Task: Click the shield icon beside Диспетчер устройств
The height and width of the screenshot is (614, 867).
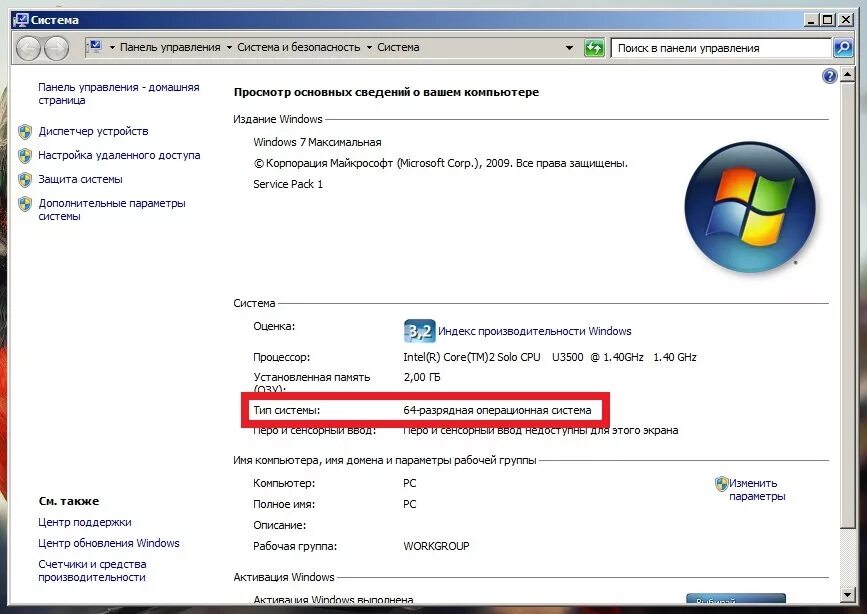Action: coord(25,132)
